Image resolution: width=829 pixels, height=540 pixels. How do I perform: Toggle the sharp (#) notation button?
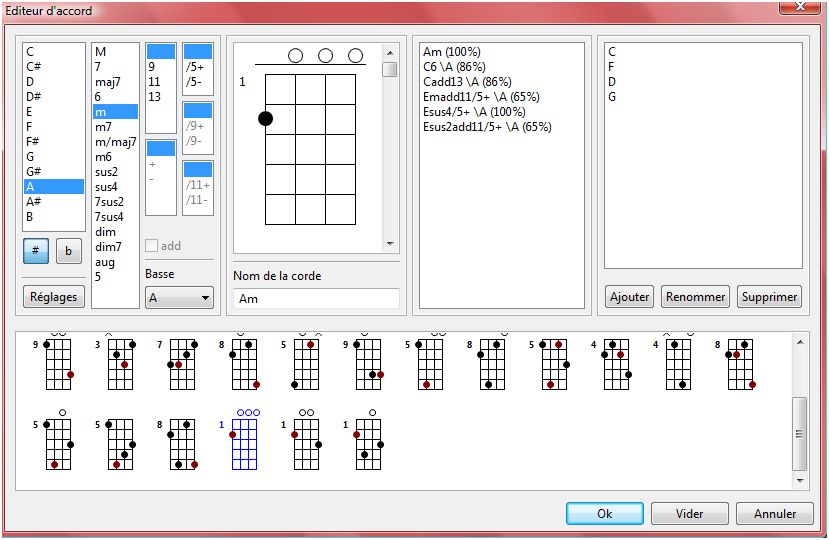[x=36, y=251]
